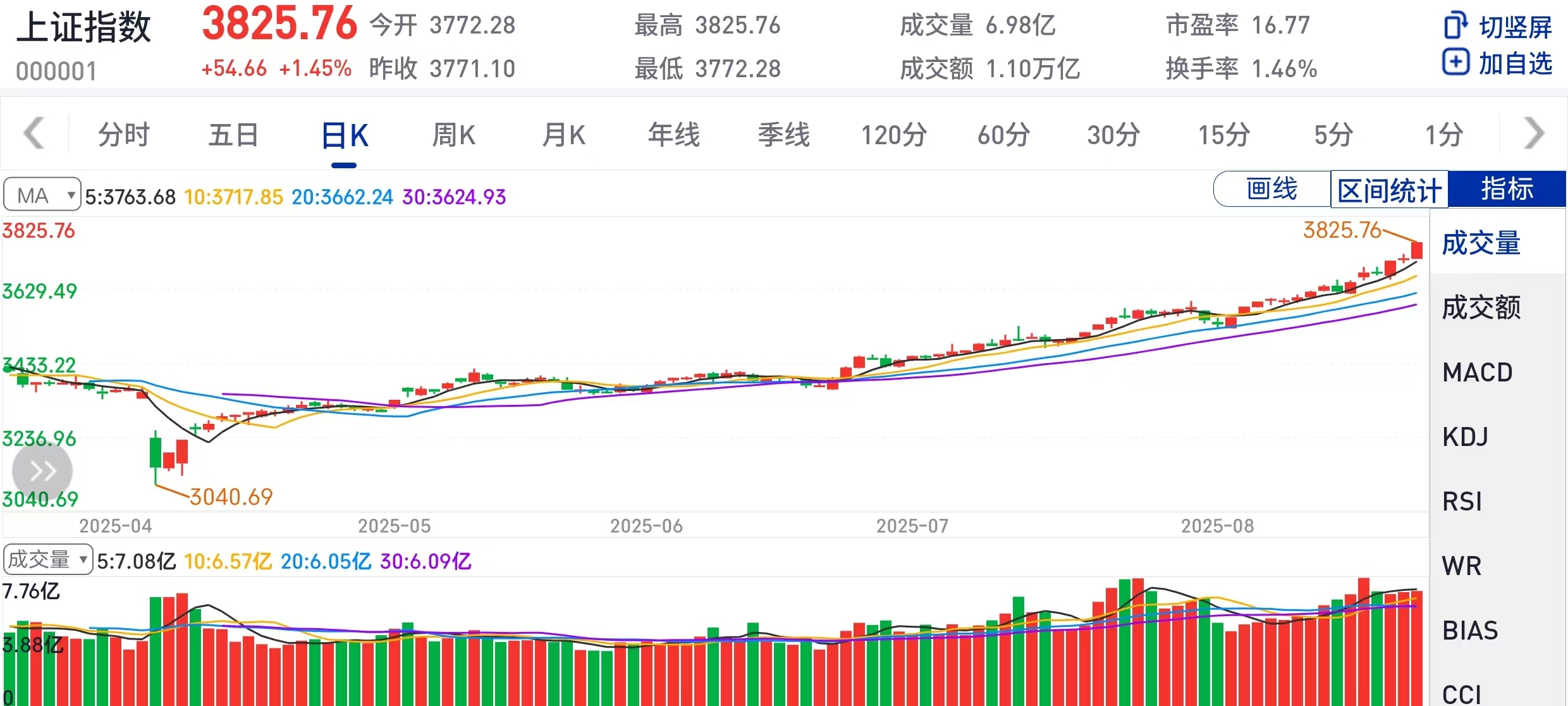Open the MA indicator dropdown
This screenshot has height=706, width=1568.
[42, 195]
